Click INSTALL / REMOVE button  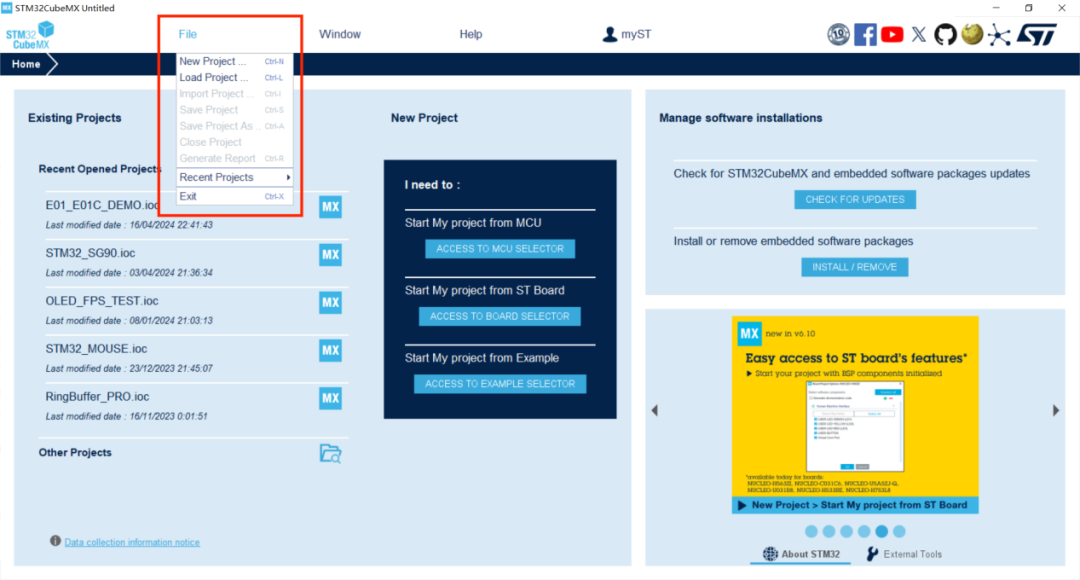pyautogui.click(x=855, y=267)
